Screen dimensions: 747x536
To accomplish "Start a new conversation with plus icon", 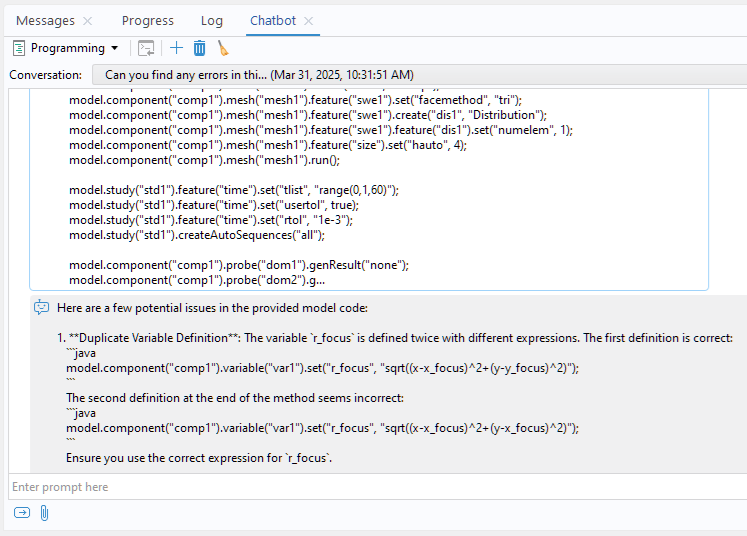I will (177, 48).
